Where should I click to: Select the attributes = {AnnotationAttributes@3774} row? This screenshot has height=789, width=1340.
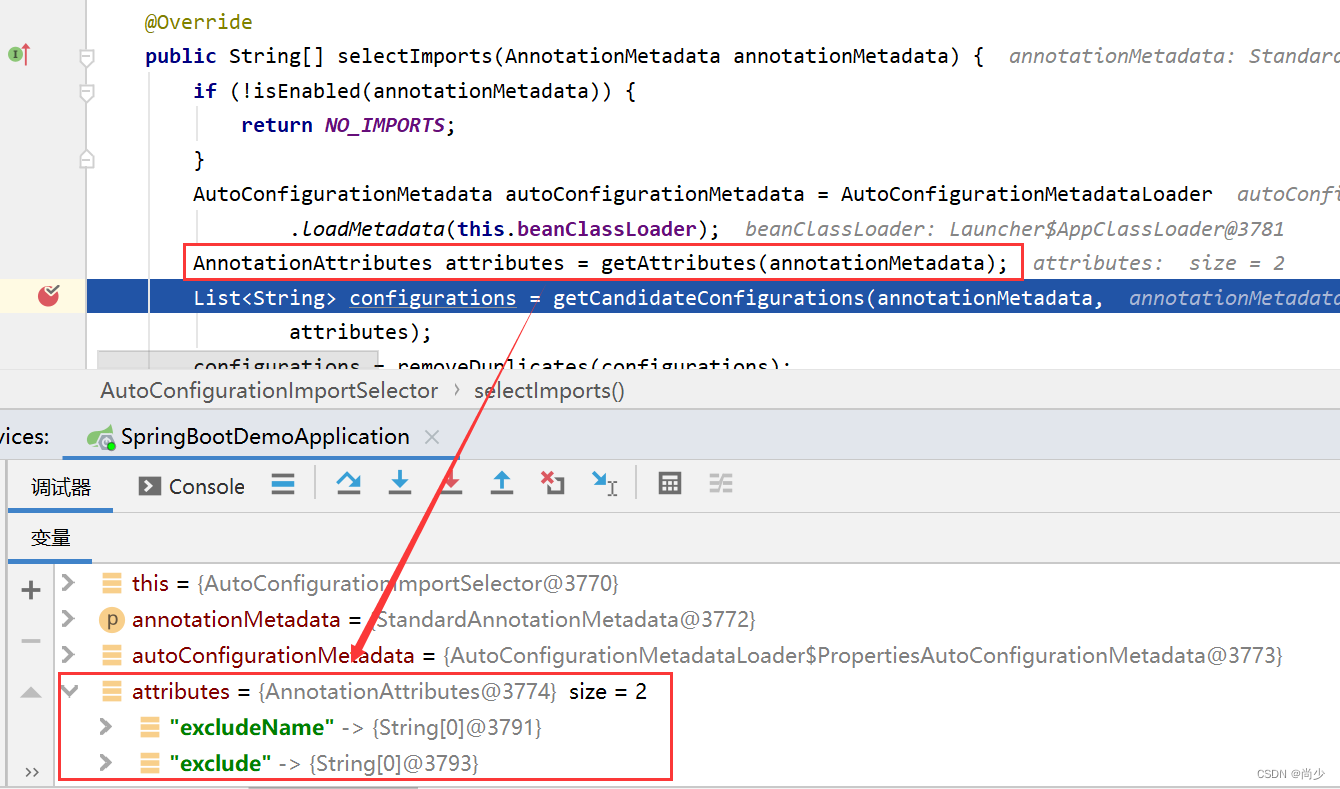698,691
